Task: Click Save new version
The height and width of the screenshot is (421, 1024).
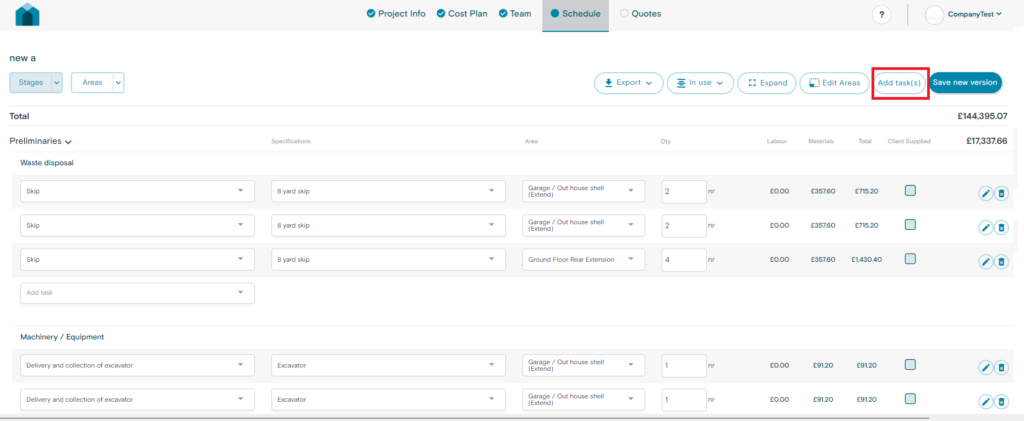Action: [x=965, y=83]
